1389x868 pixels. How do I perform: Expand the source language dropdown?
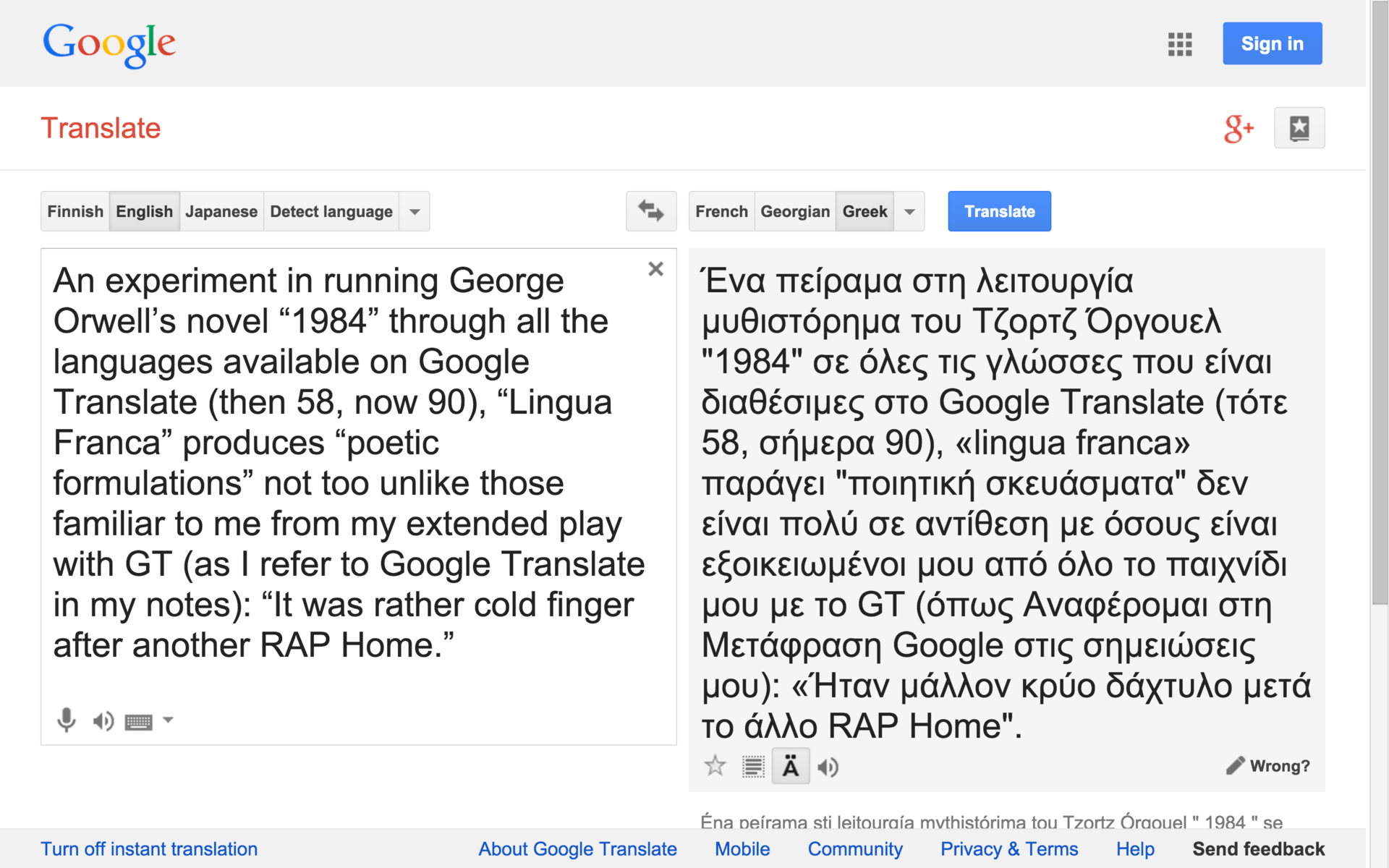pyautogui.click(x=415, y=211)
